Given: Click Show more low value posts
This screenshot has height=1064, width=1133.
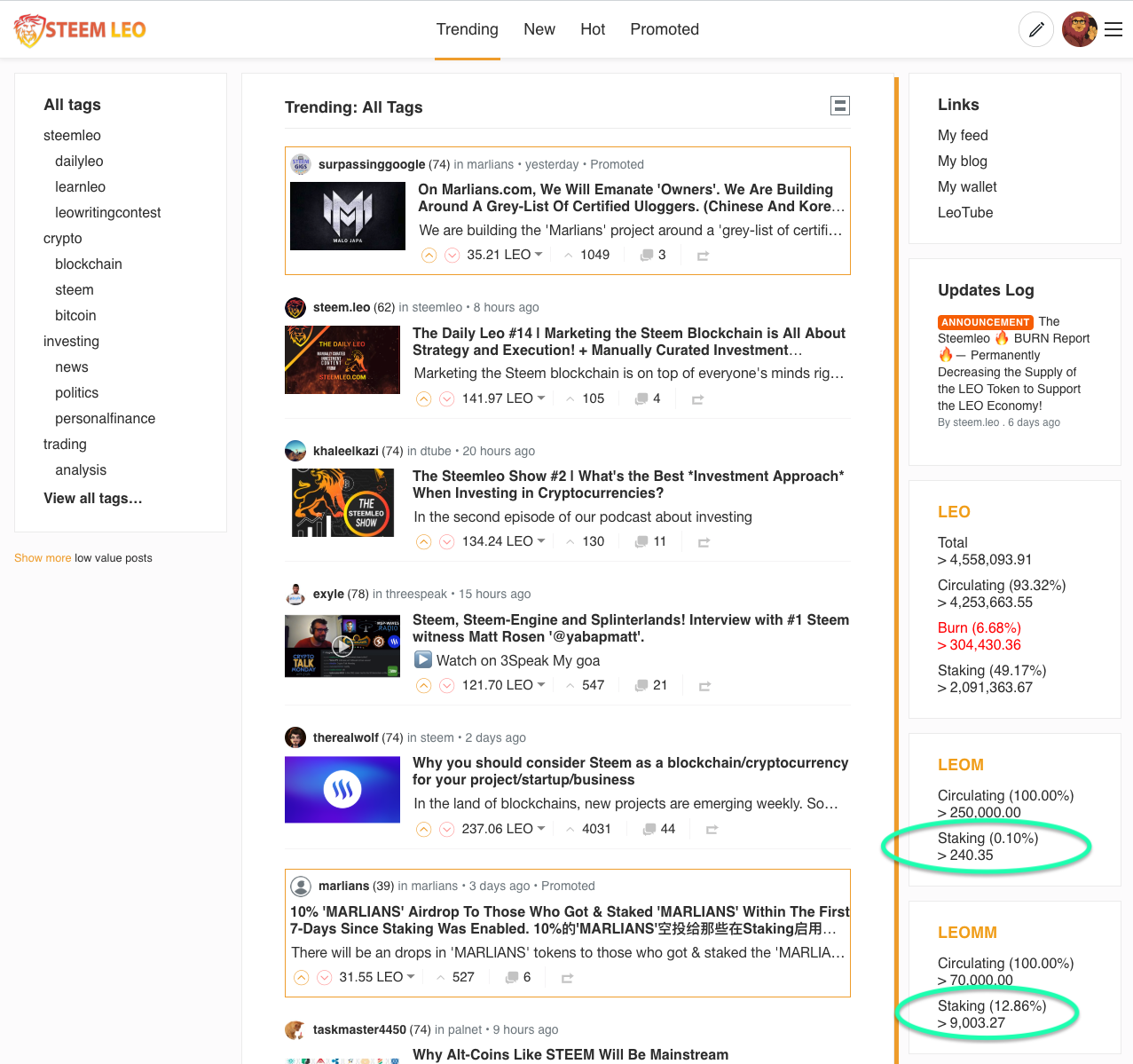Looking at the screenshot, I should [x=43, y=558].
